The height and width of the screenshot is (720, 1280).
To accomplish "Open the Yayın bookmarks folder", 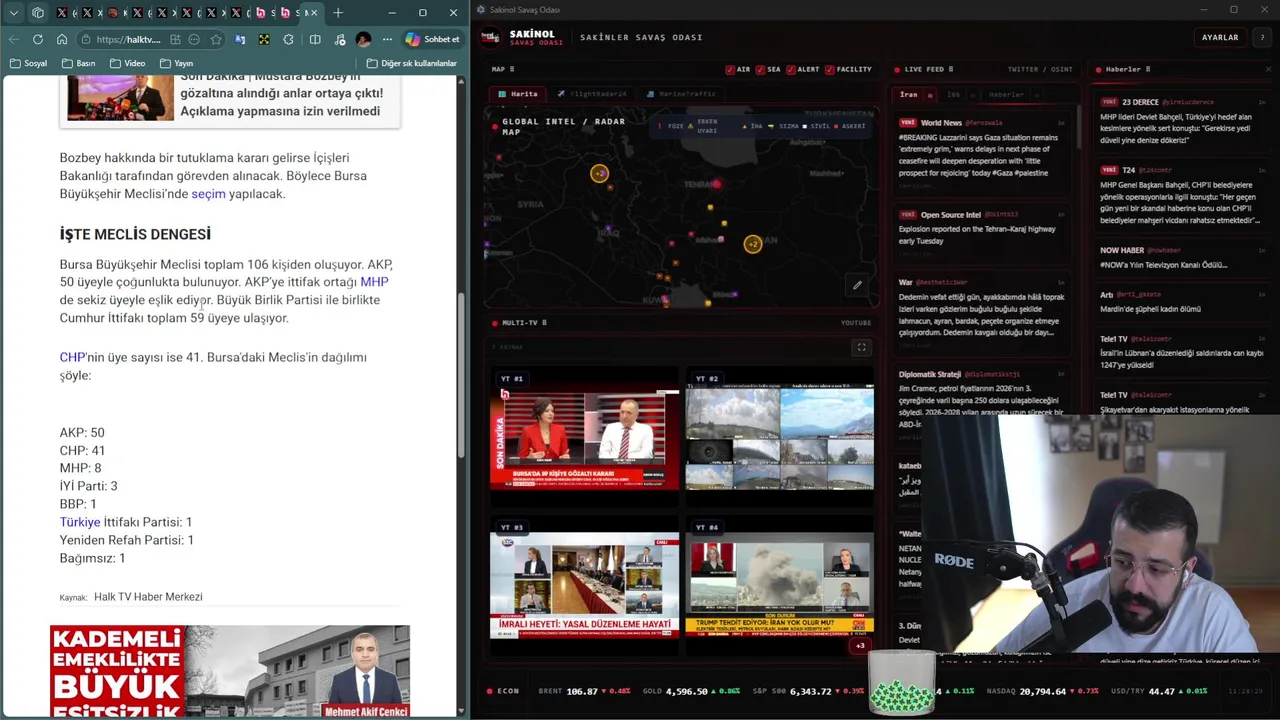I will coord(176,63).
